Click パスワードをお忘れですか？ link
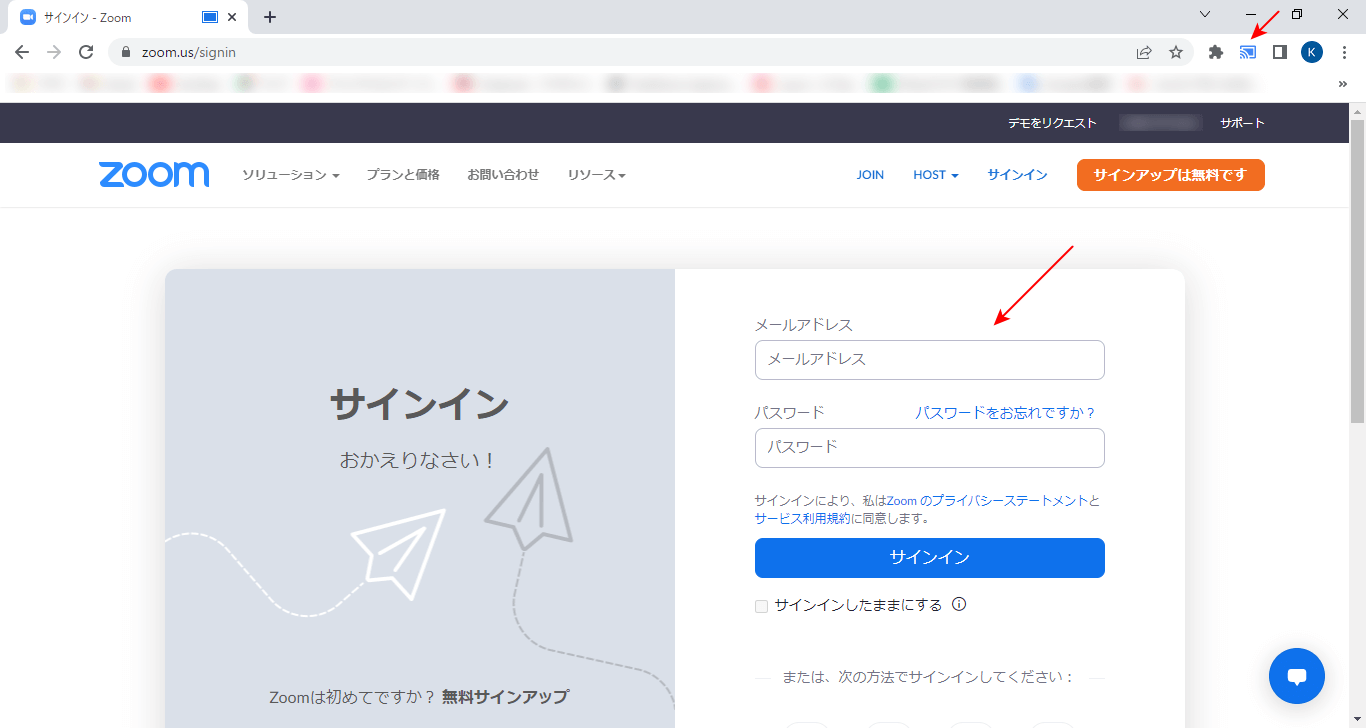Image resolution: width=1366 pixels, height=728 pixels. coord(1006,412)
